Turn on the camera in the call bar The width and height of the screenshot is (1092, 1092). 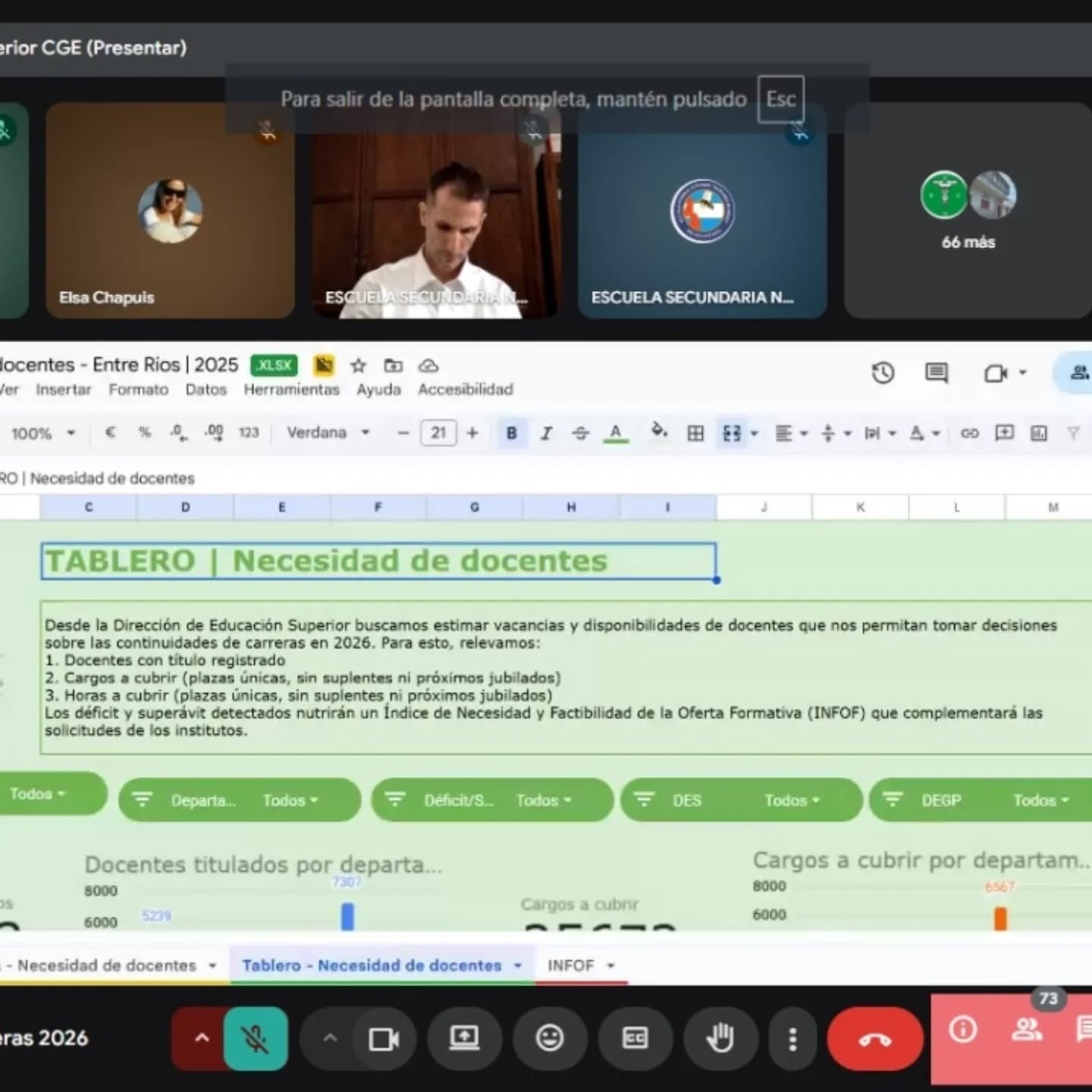tap(383, 1038)
